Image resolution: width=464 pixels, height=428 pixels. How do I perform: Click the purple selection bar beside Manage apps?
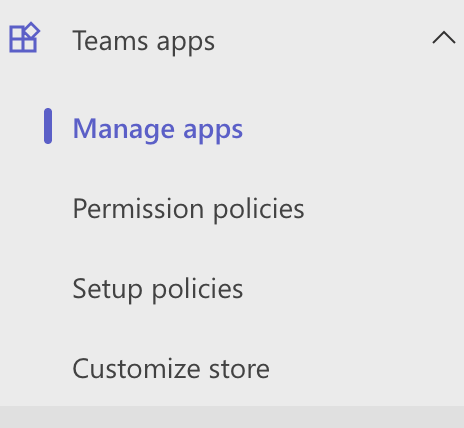(x=48, y=126)
